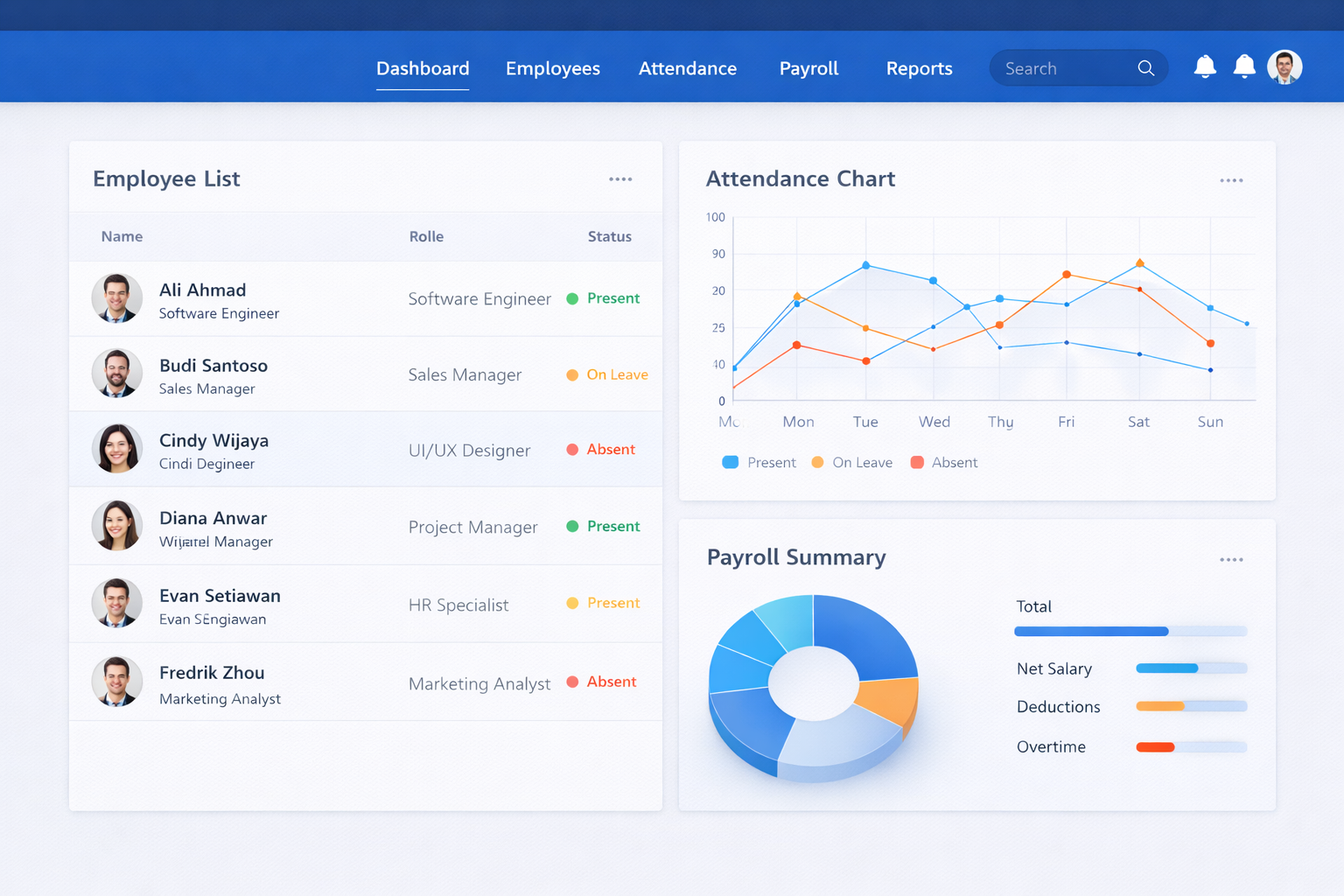Click the Overtime red progress bar
Image resolution: width=1344 pixels, height=896 pixels.
1155,747
